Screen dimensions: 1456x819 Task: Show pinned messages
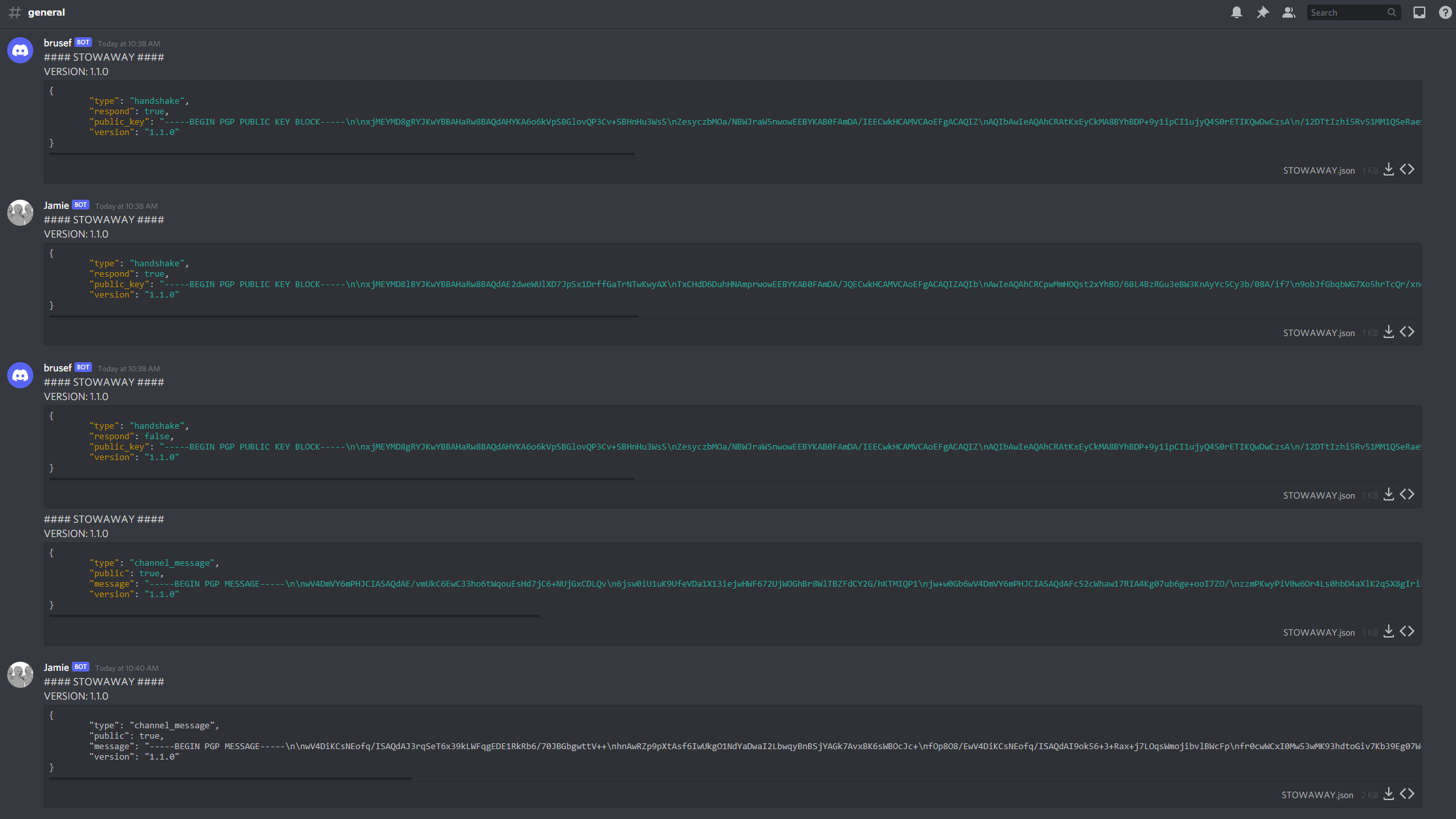tap(1262, 12)
